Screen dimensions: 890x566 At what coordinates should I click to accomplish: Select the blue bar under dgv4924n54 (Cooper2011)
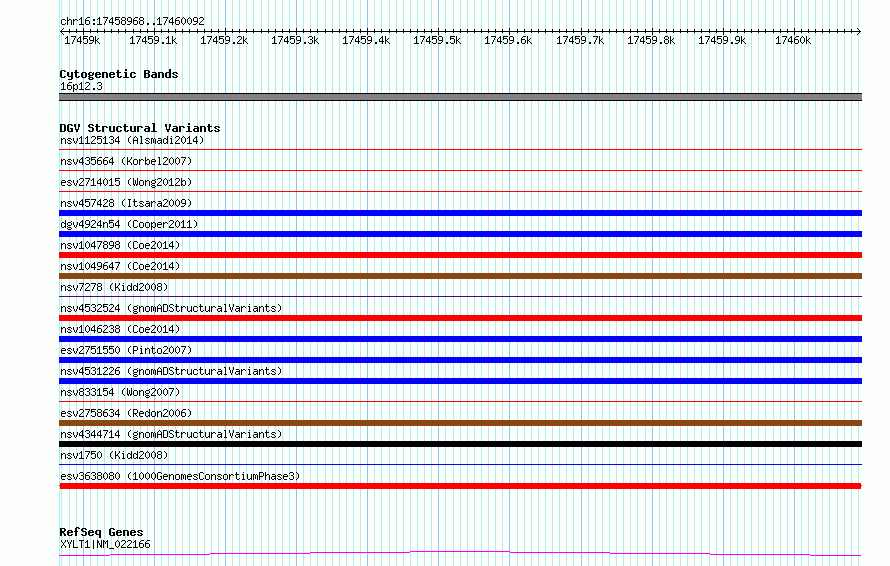tap(460, 234)
